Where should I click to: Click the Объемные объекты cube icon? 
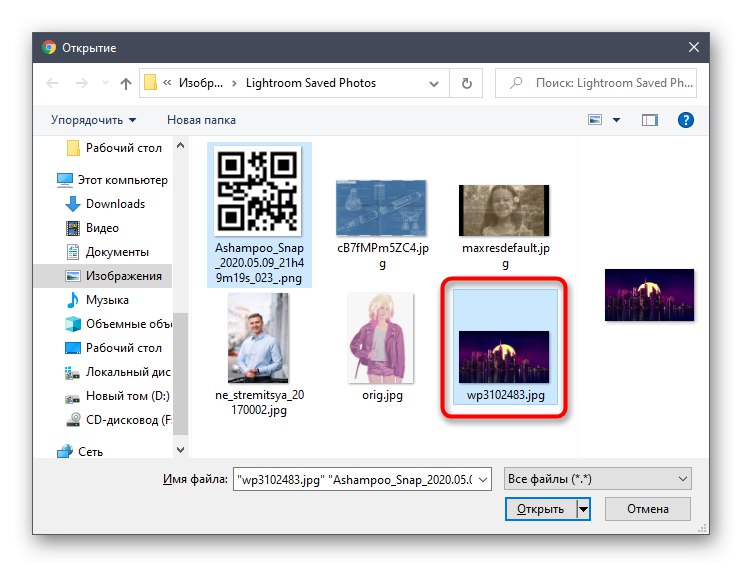click(x=73, y=324)
